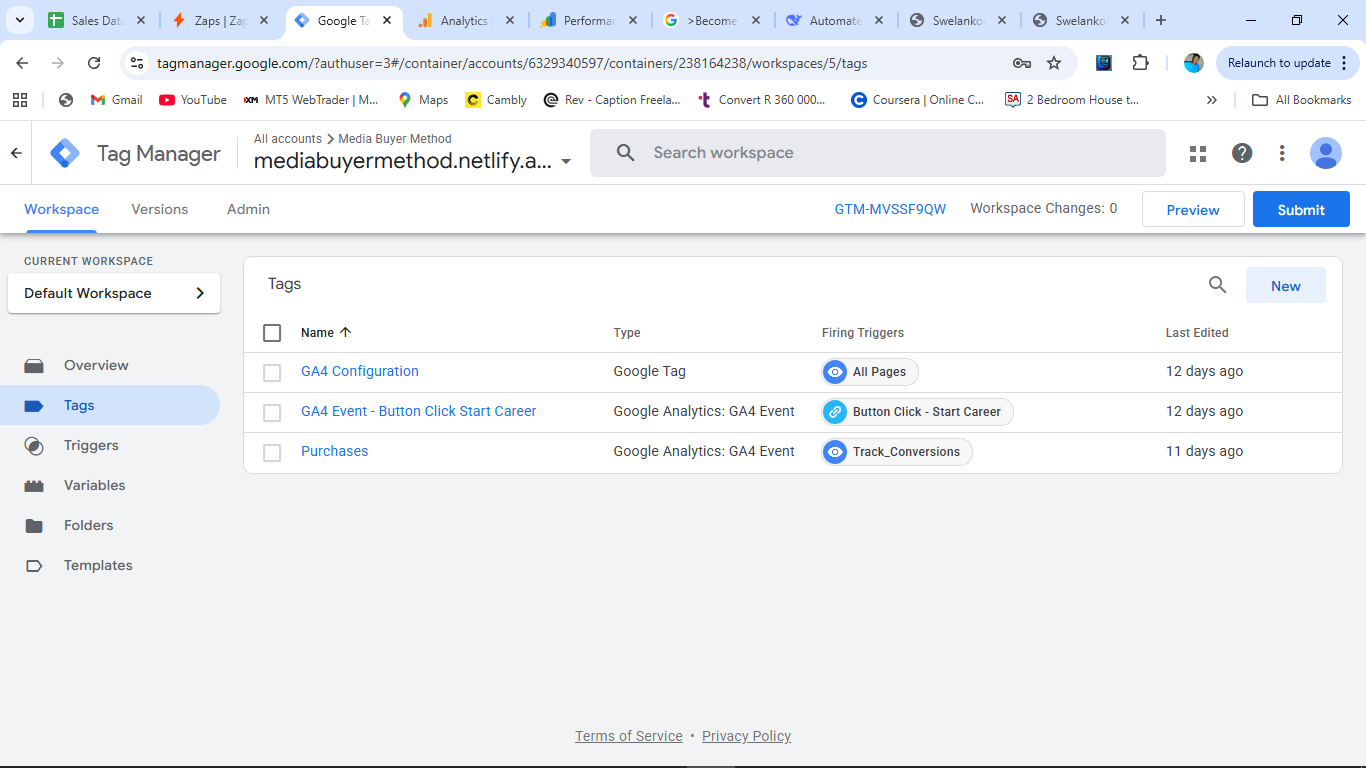The height and width of the screenshot is (768, 1366).
Task: Click the browser back arrow
Action: (22, 63)
